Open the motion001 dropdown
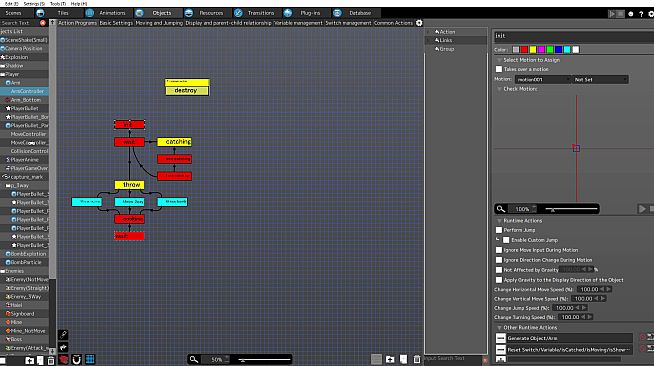The height and width of the screenshot is (366, 654). (543, 79)
